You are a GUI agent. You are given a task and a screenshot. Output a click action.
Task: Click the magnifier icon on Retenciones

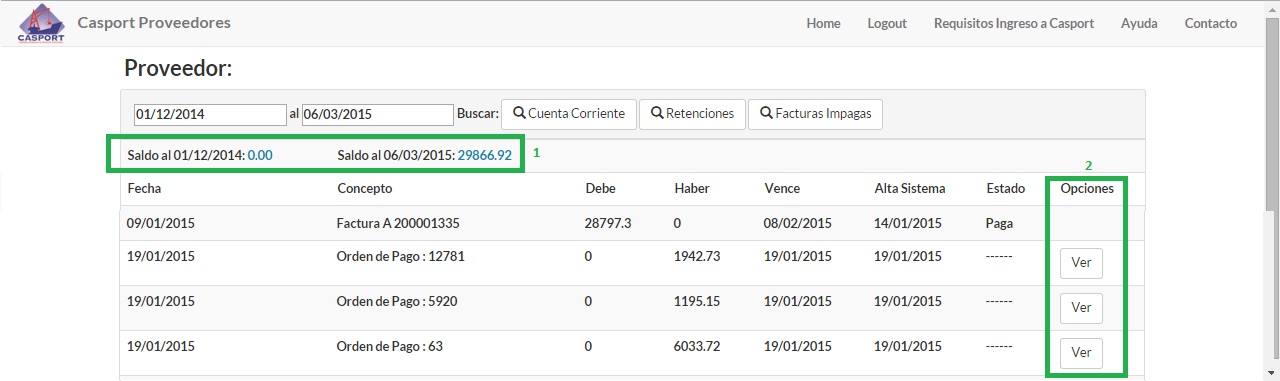[x=657, y=113]
